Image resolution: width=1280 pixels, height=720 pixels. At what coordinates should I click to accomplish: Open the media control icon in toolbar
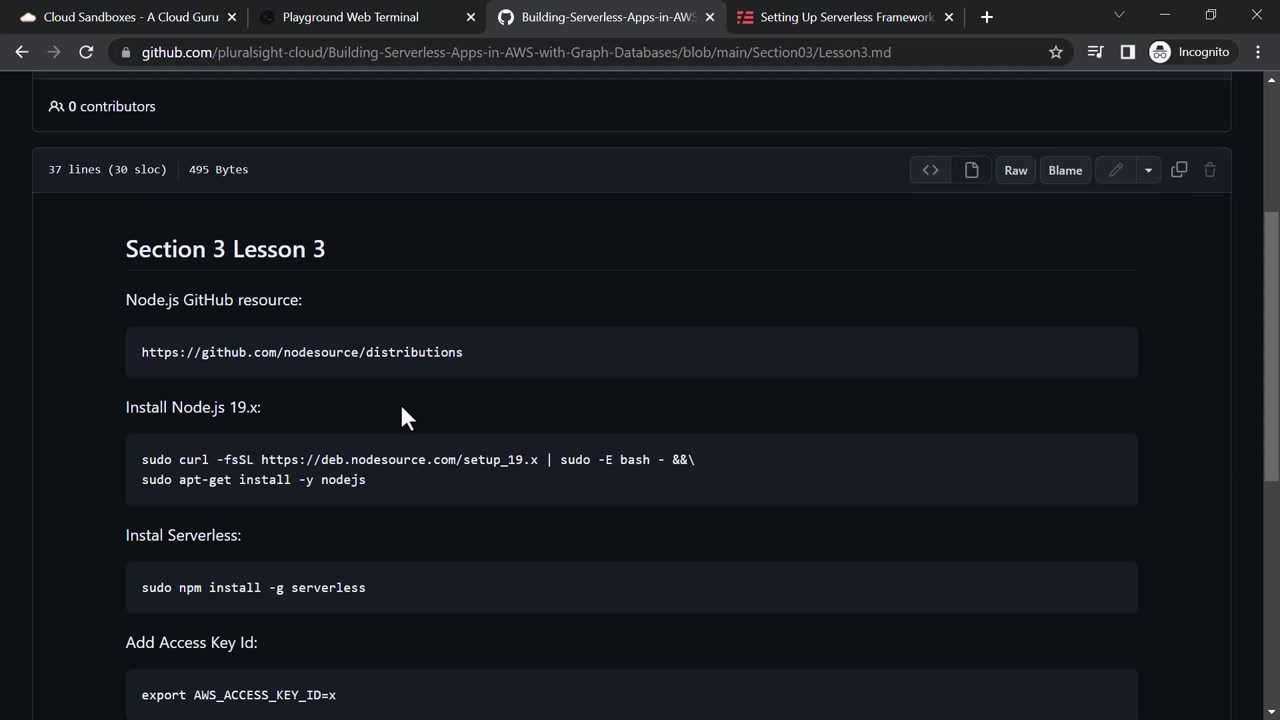click(1096, 52)
